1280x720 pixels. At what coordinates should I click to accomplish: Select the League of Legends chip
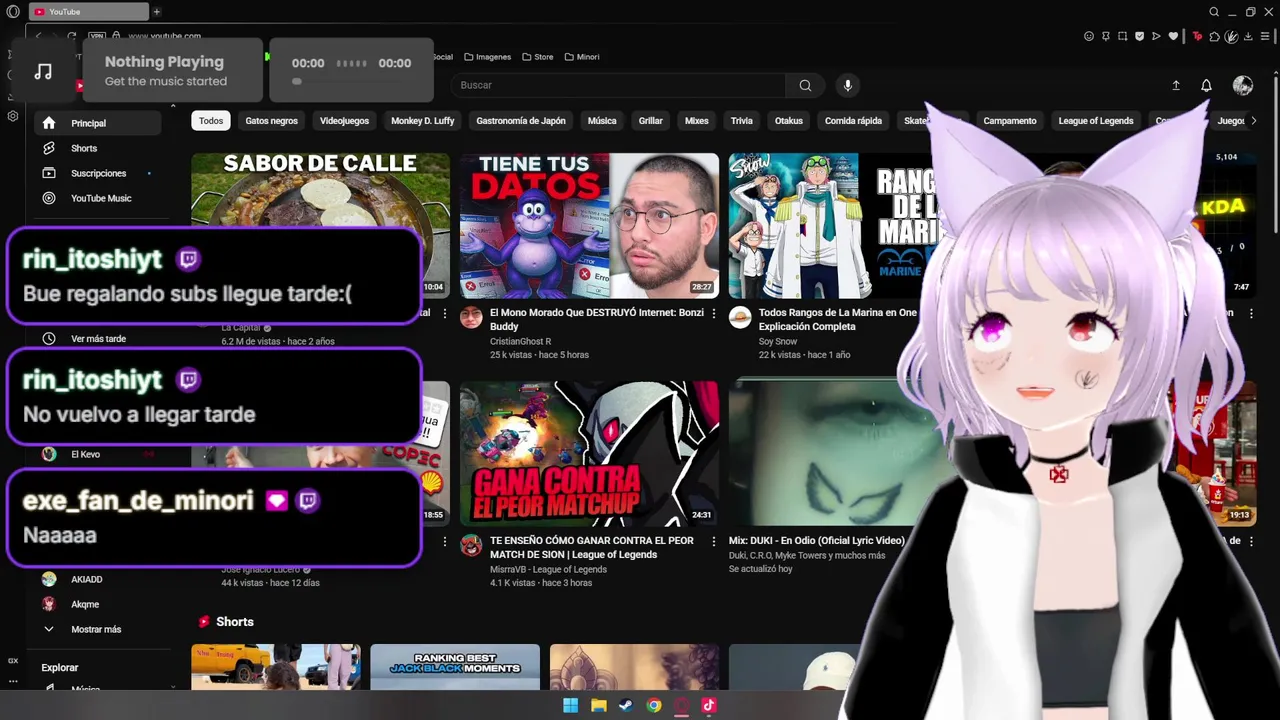click(1096, 121)
